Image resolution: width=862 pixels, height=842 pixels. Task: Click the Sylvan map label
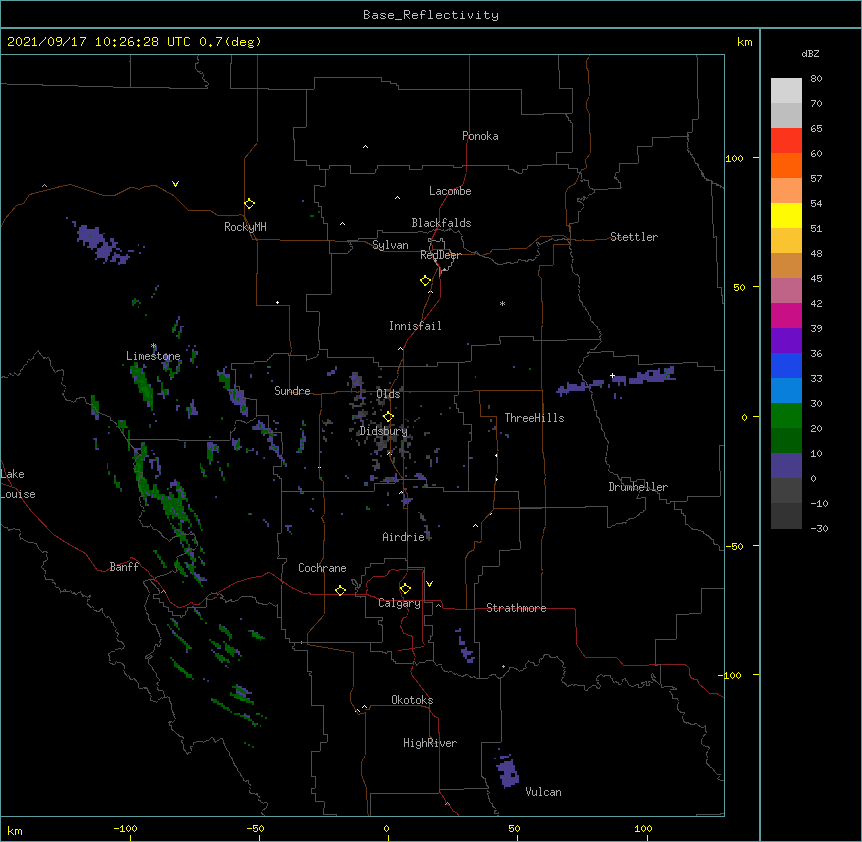[390, 245]
